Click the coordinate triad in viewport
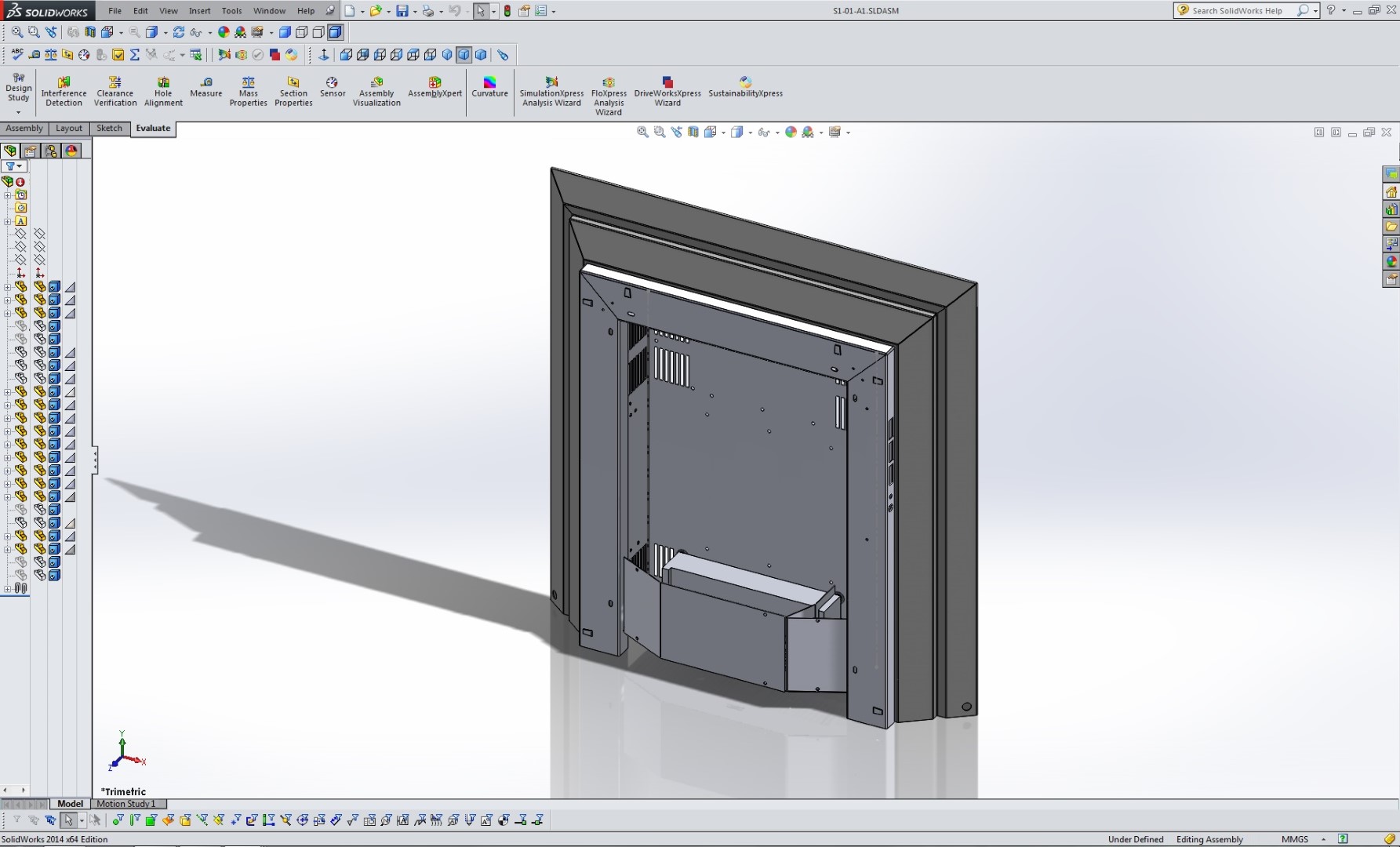 [x=125, y=752]
